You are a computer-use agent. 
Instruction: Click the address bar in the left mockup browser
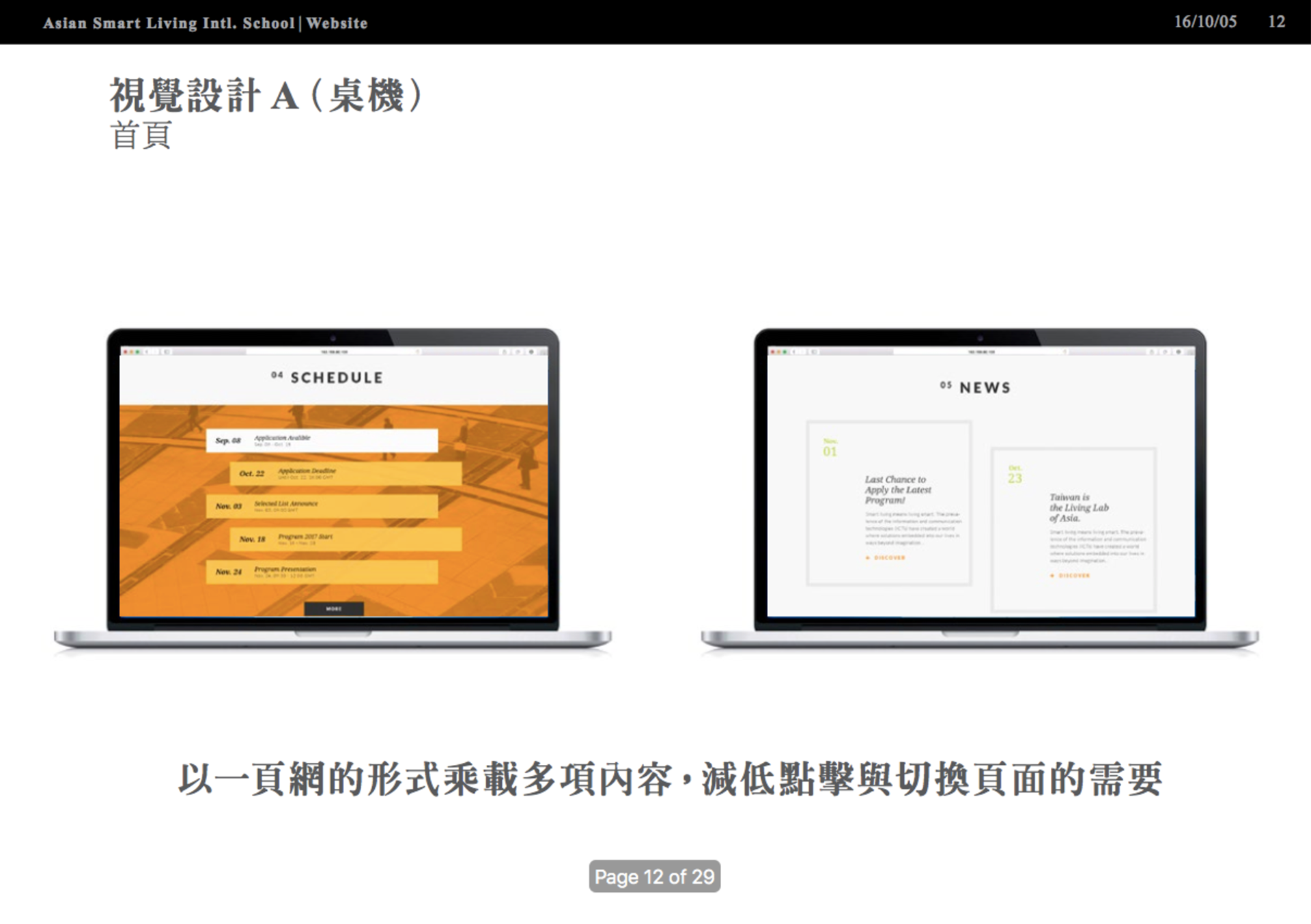pos(333,352)
